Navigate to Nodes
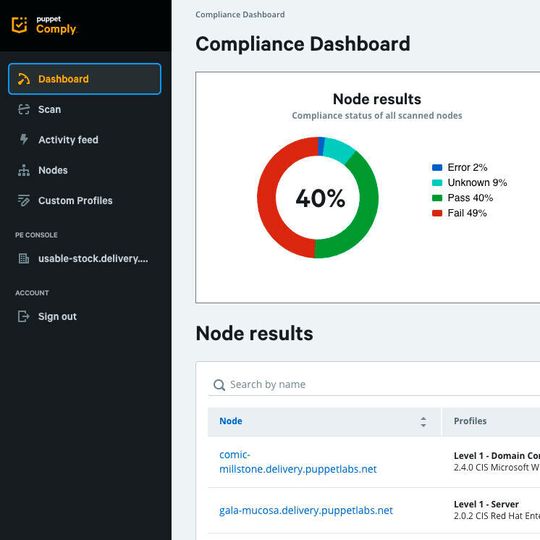The height and width of the screenshot is (540, 540). click(53, 170)
